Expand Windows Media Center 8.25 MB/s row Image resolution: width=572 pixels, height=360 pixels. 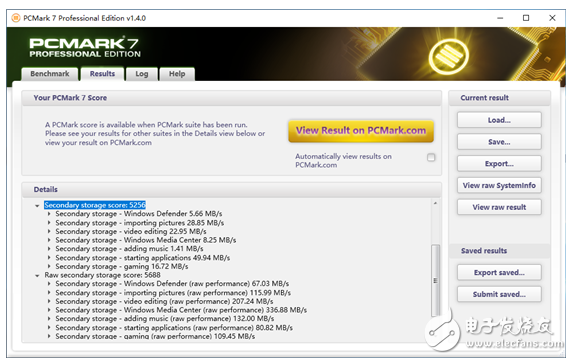(49, 240)
